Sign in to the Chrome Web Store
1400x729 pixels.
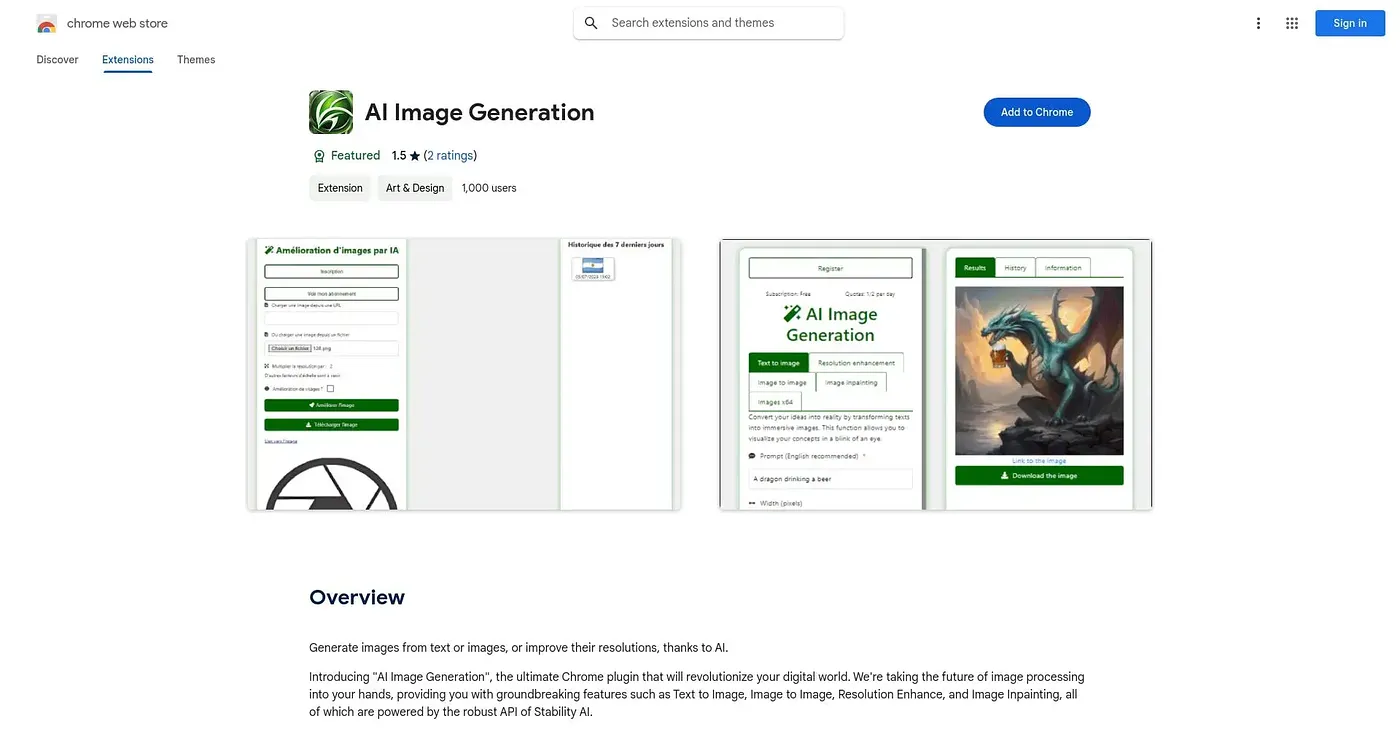[x=1350, y=23]
